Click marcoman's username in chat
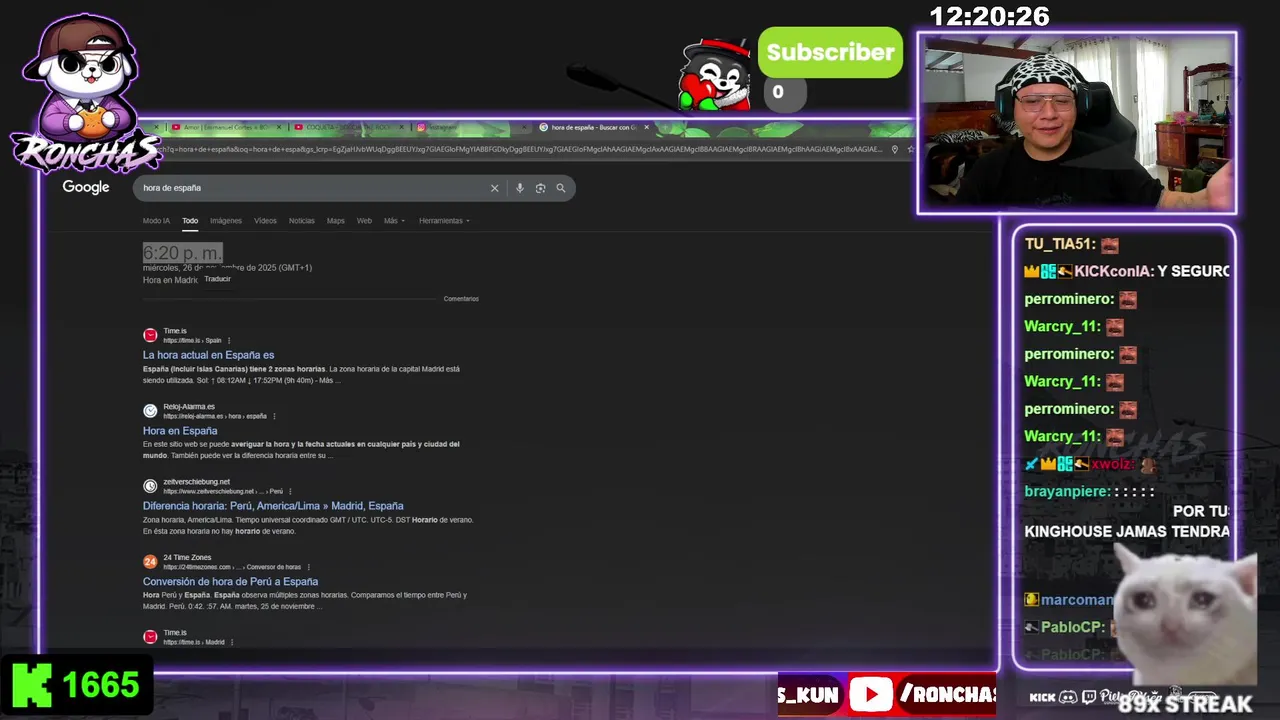The width and height of the screenshot is (1280, 720). coord(1077,600)
